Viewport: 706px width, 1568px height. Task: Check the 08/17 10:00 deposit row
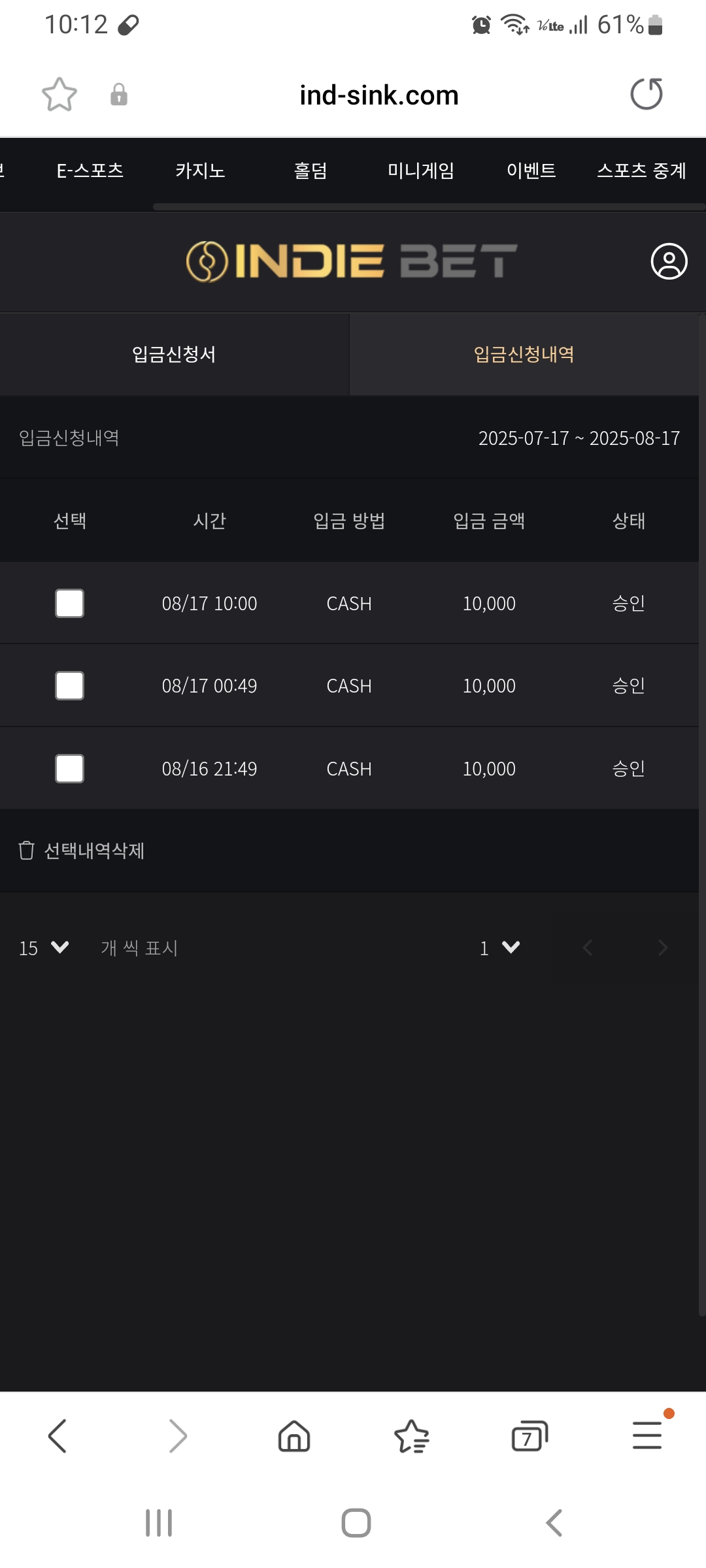pos(69,603)
